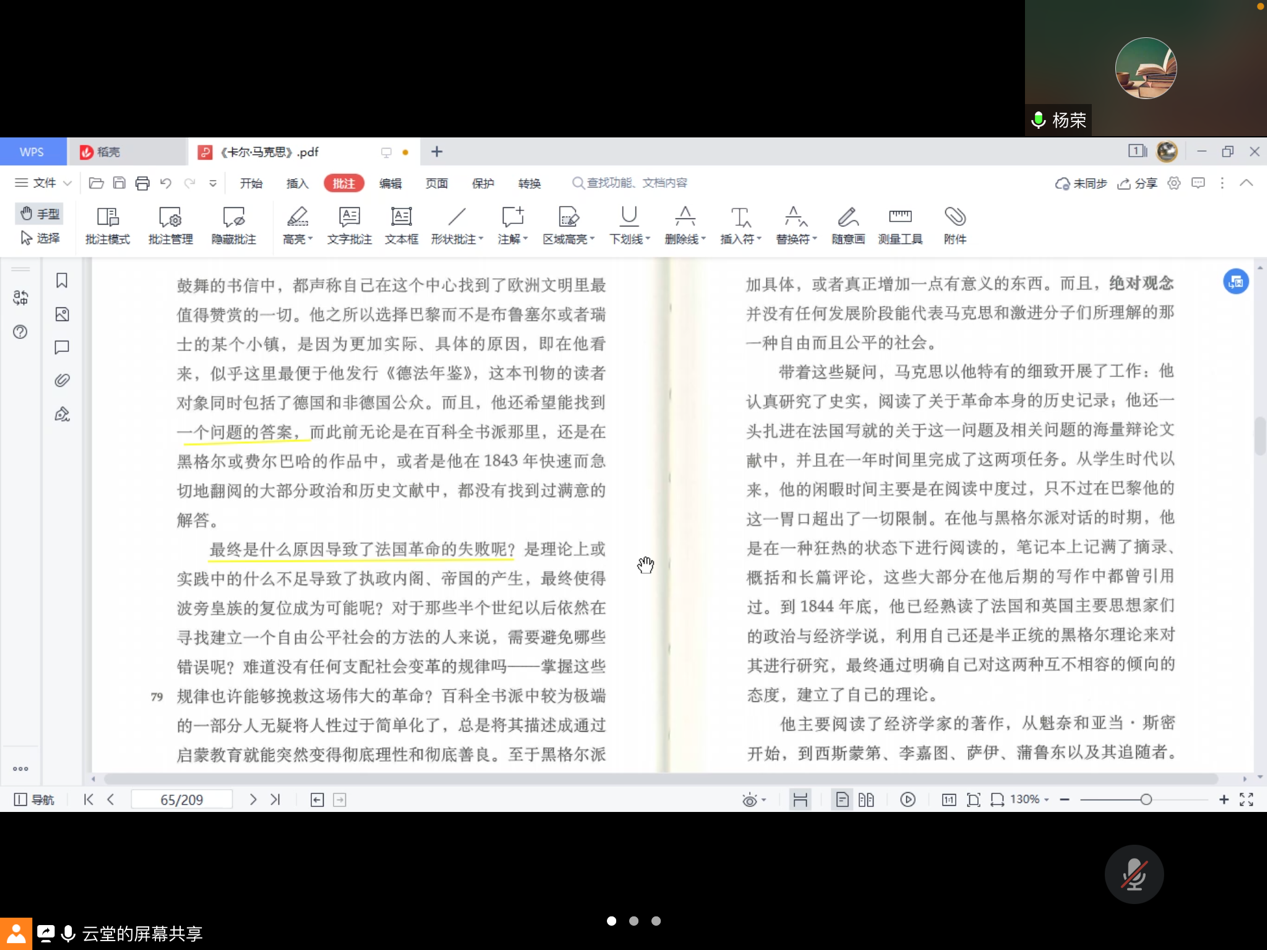
Task: Toggle the 导航 navigation pane button
Action: click(x=34, y=800)
